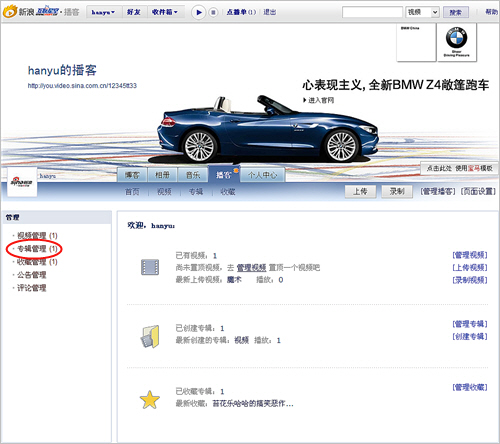
Task: Start the play button in top bar
Action: [199, 12]
